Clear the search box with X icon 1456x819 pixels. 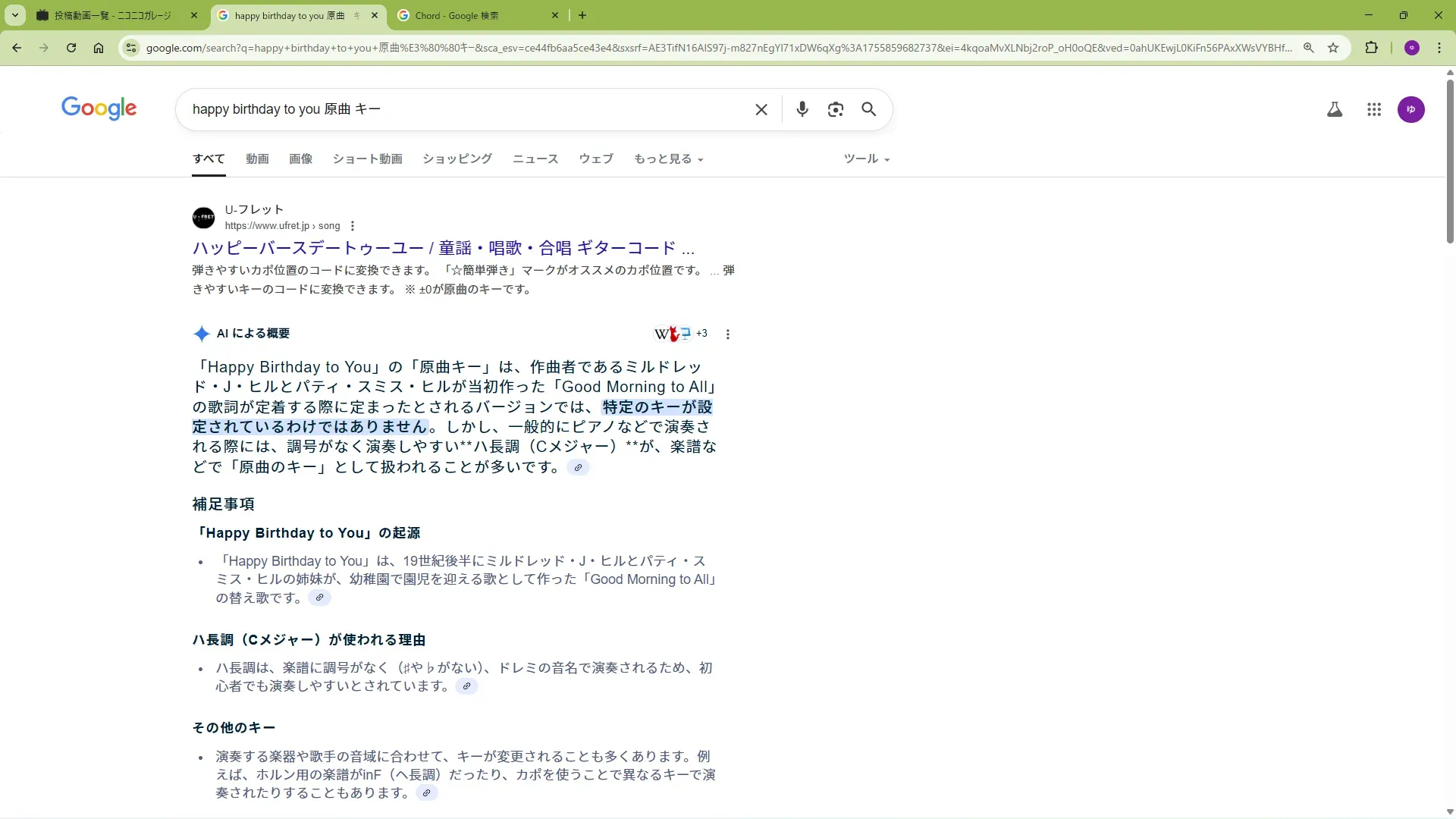(x=761, y=109)
